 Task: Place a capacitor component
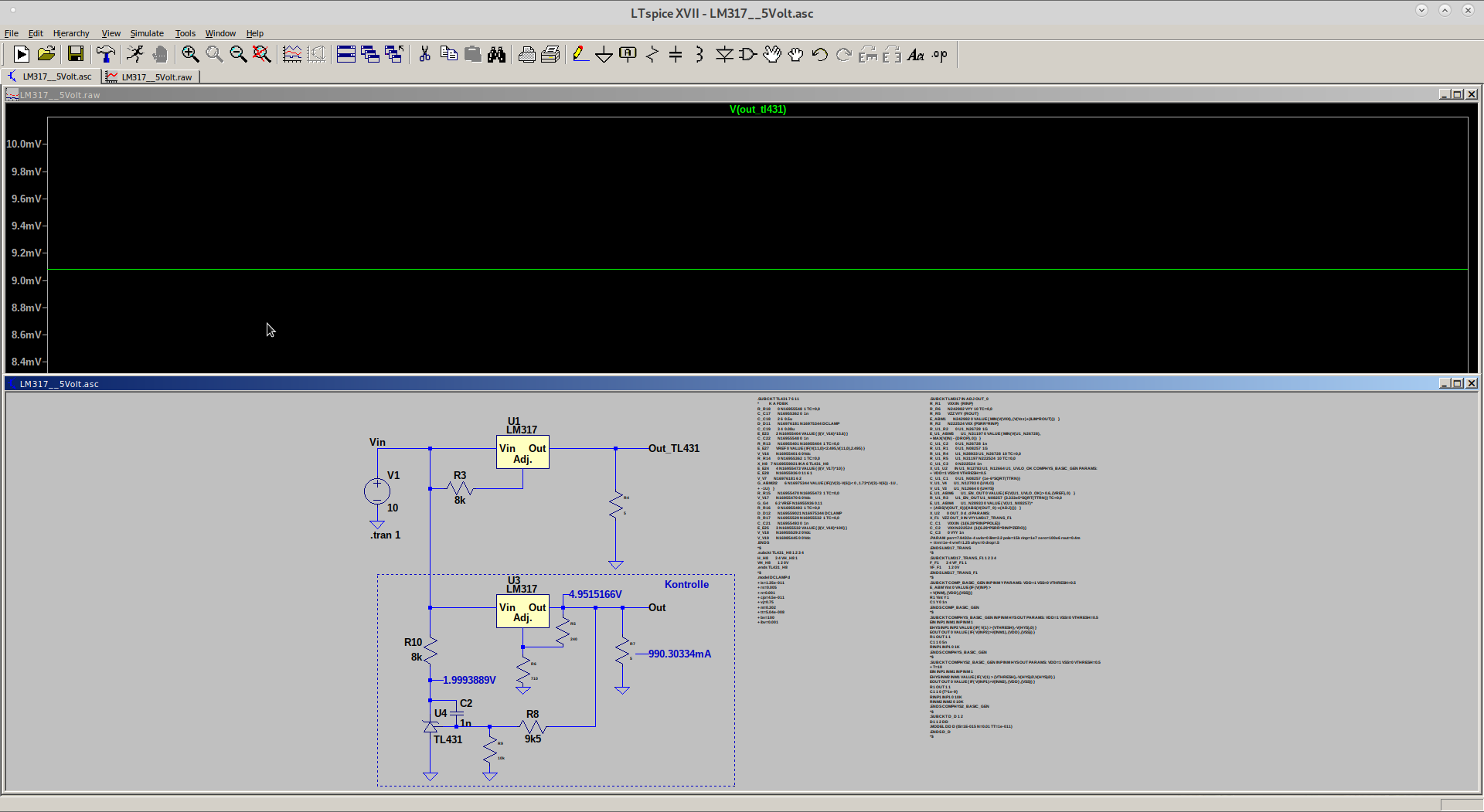[x=676, y=54]
